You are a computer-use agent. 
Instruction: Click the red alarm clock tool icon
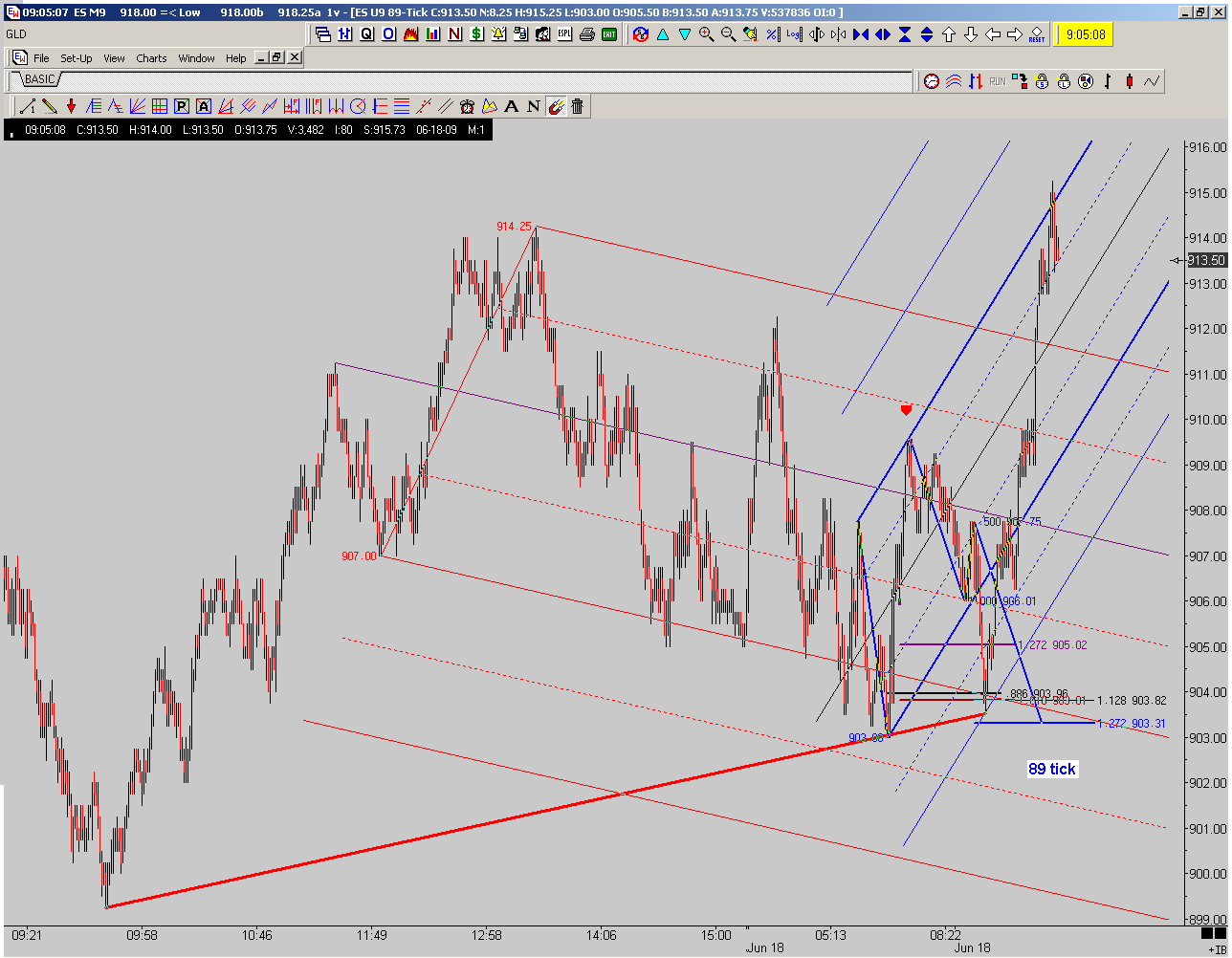(x=467, y=106)
